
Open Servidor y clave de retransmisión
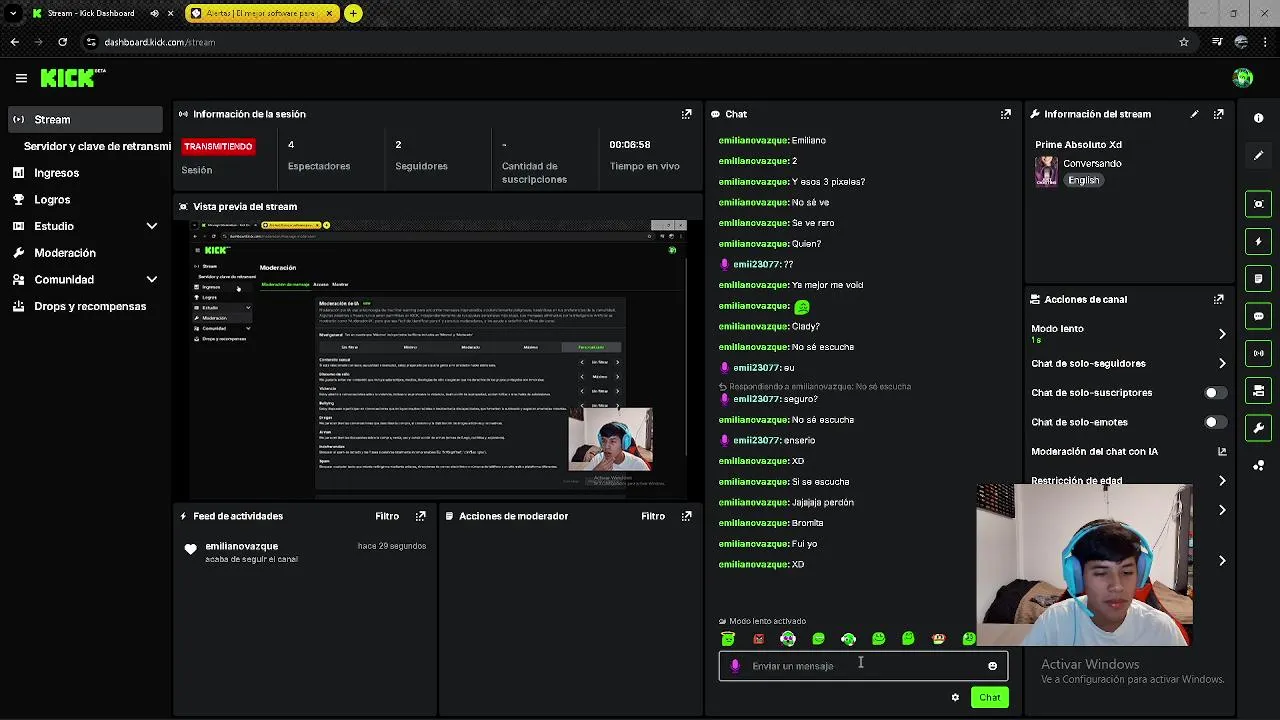click(x=97, y=146)
